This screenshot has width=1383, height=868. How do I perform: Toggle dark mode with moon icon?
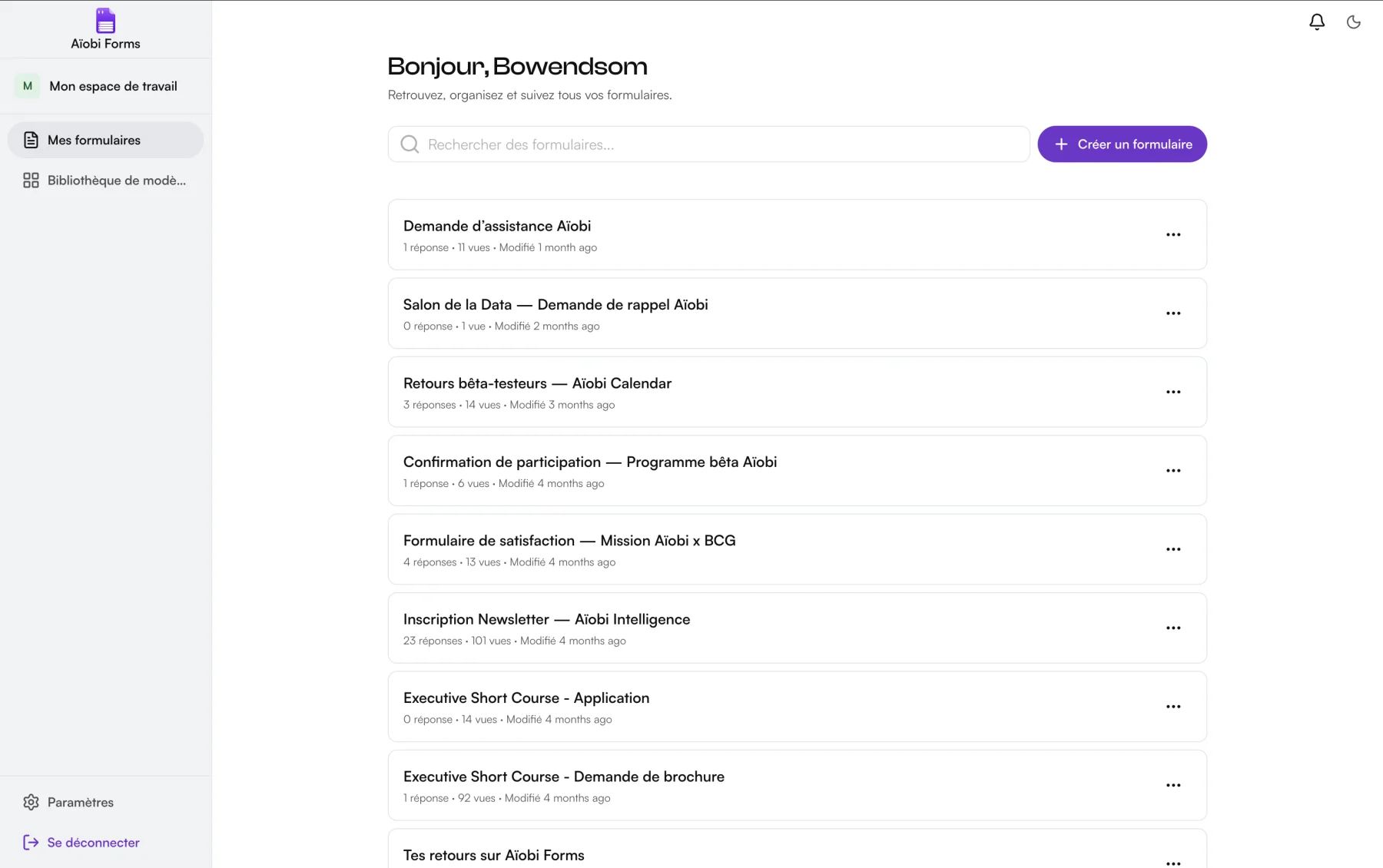point(1353,22)
